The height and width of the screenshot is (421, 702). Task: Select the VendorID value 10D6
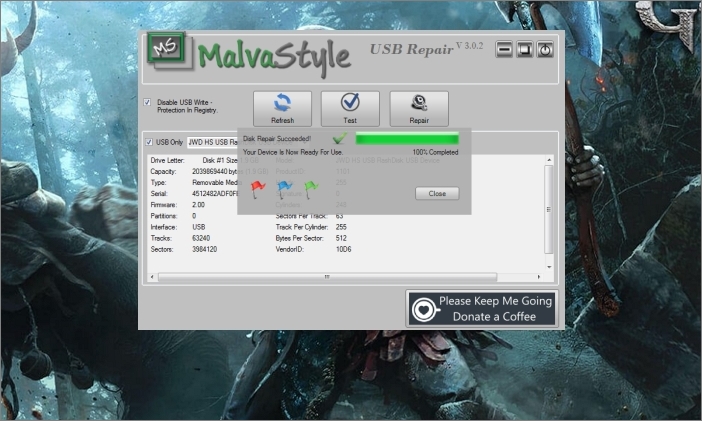click(343, 249)
